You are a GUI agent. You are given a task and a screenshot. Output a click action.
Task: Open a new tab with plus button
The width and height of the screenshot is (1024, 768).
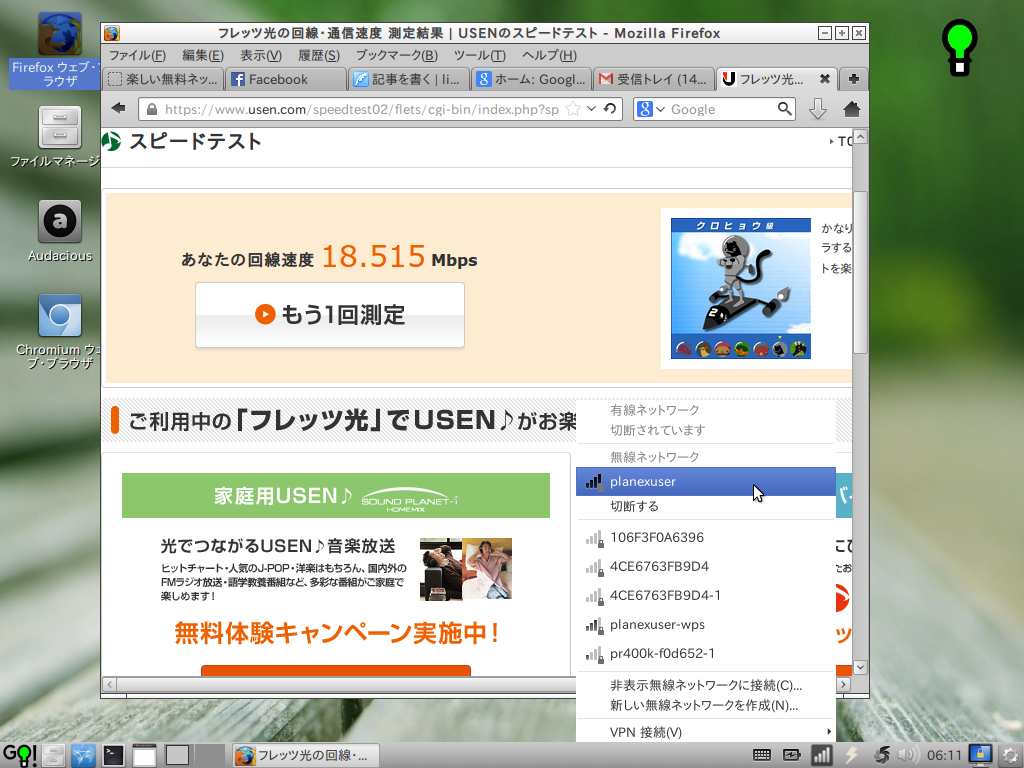click(x=854, y=79)
